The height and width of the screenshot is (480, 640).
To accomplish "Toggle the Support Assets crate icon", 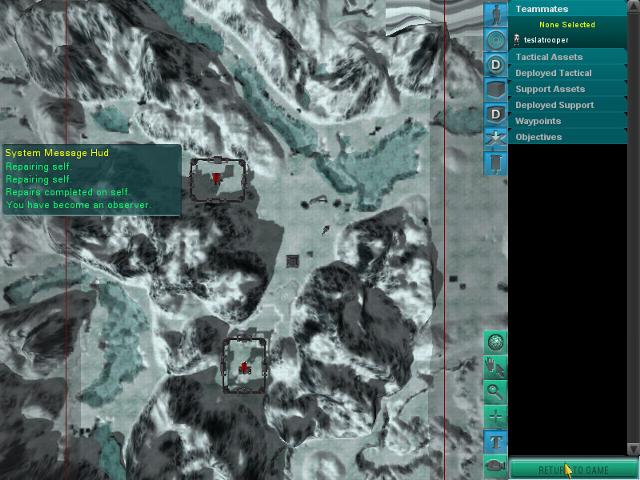I will 496,89.
